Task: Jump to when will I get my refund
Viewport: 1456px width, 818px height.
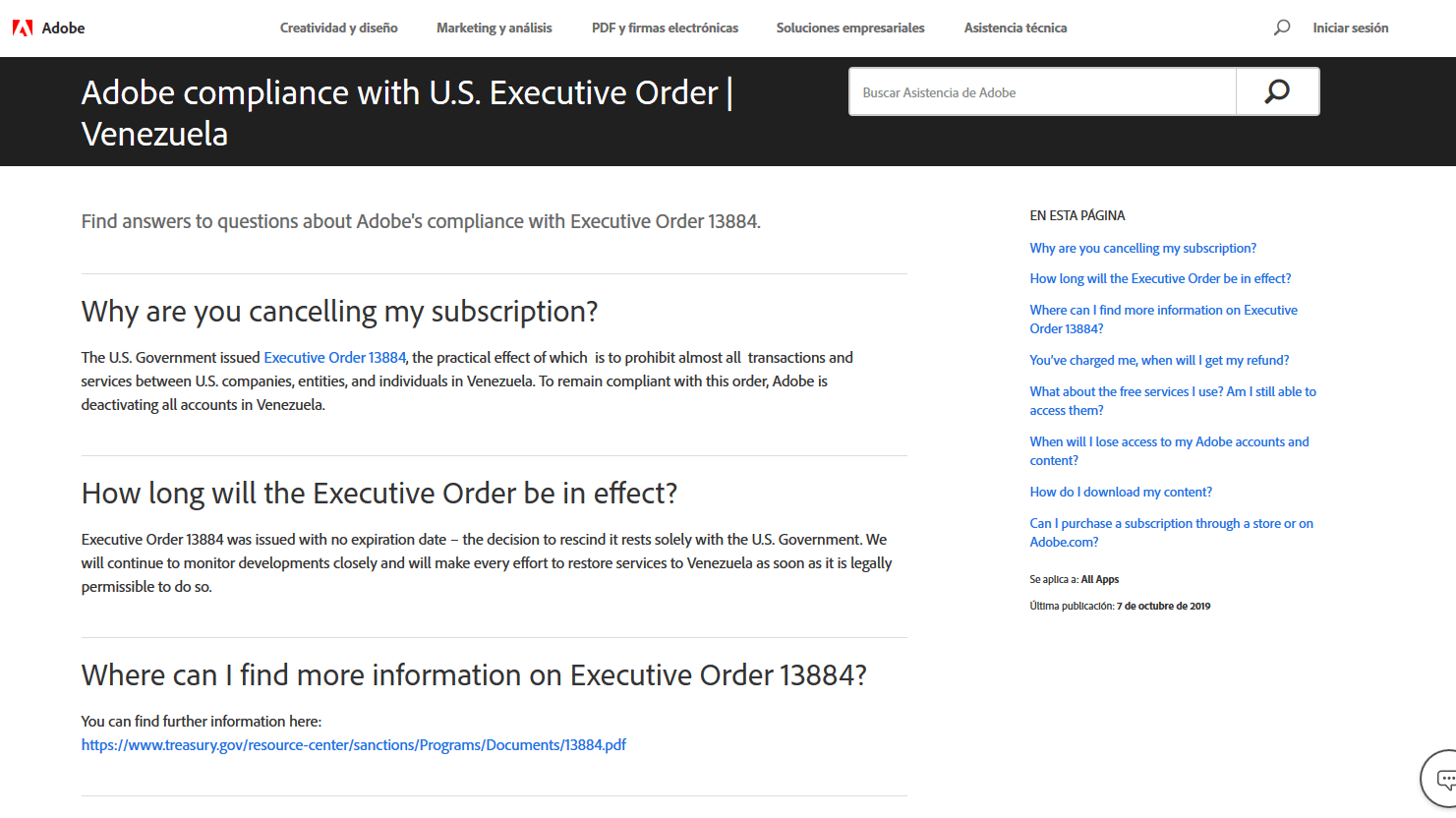Action: tap(1159, 360)
